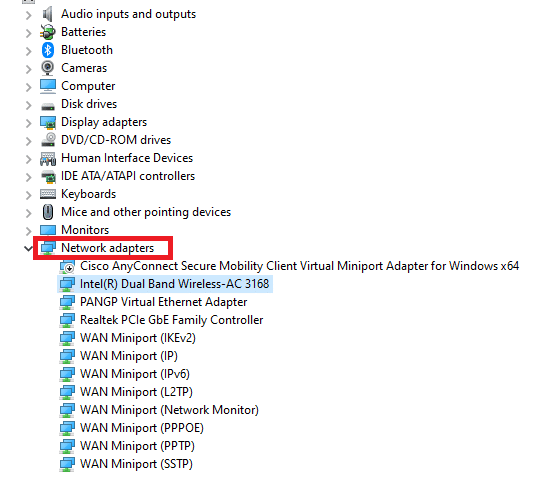Click the Cameras webcam icon
546x477 pixels.
[47, 68]
